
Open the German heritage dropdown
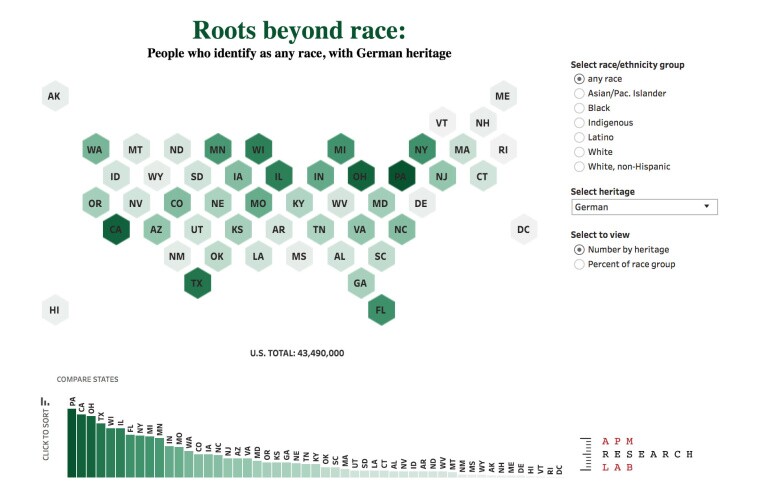point(643,207)
